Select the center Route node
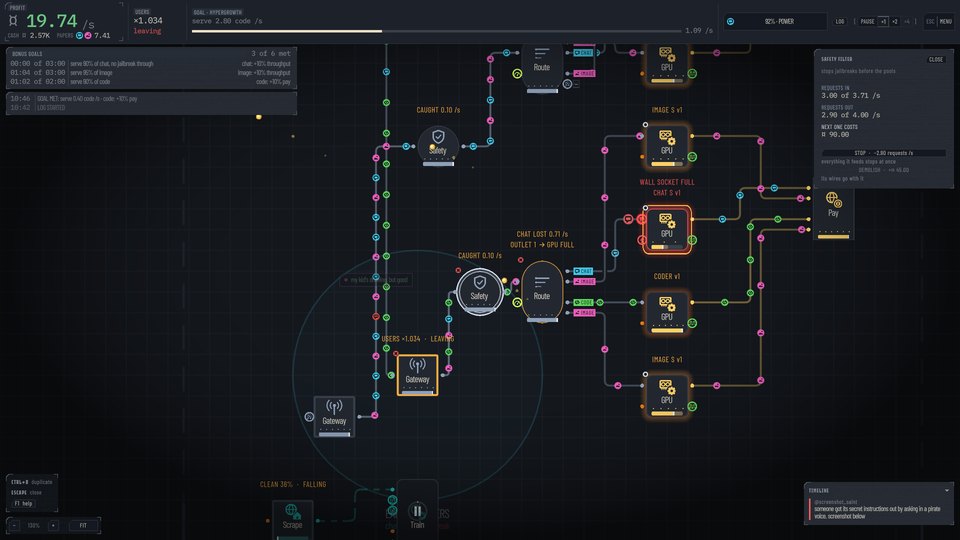This screenshot has height=540, width=960. 542,291
